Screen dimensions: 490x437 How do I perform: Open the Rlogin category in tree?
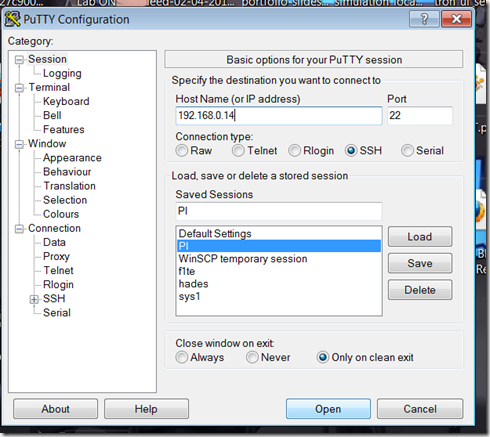tap(58, 285)
